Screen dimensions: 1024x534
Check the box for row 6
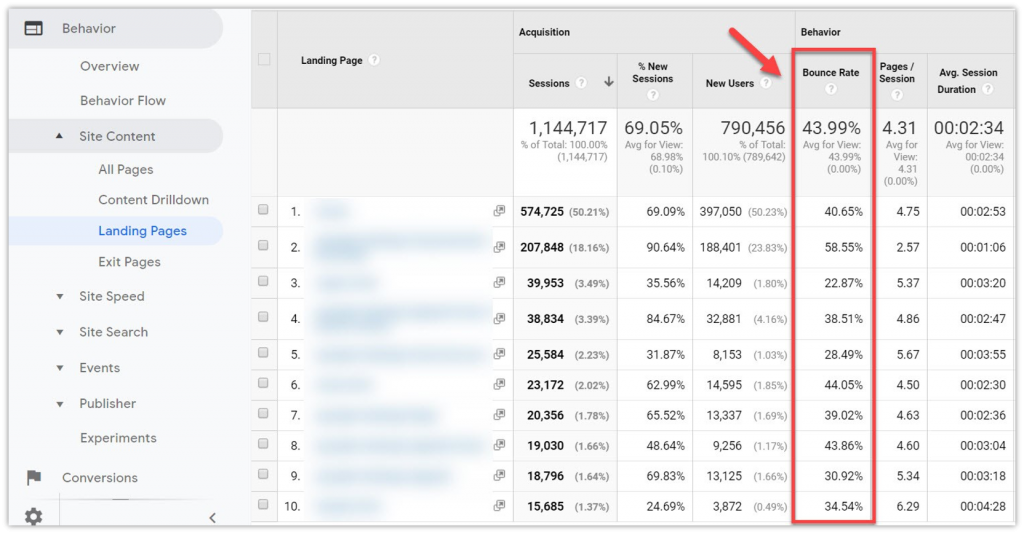(263, 383)
